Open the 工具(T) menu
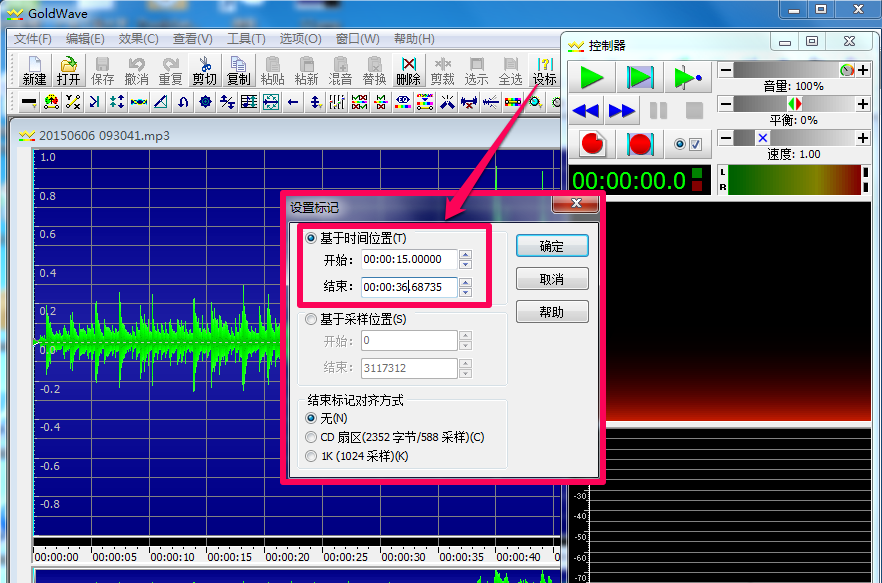The image size is (882, 583). [246, 39]
